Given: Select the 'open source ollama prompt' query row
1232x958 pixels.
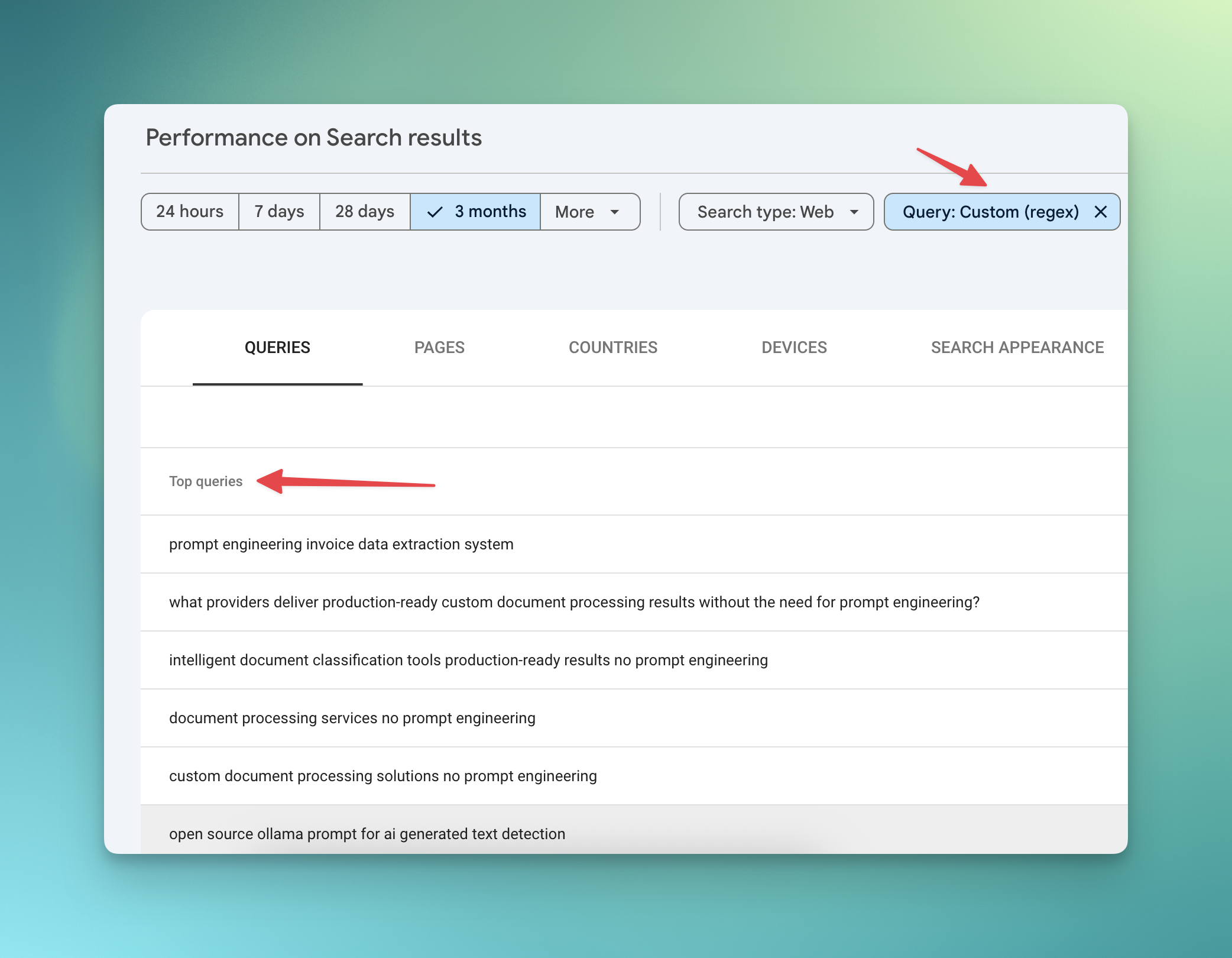Looking at the screenshot, I should (x=367, y=834).
